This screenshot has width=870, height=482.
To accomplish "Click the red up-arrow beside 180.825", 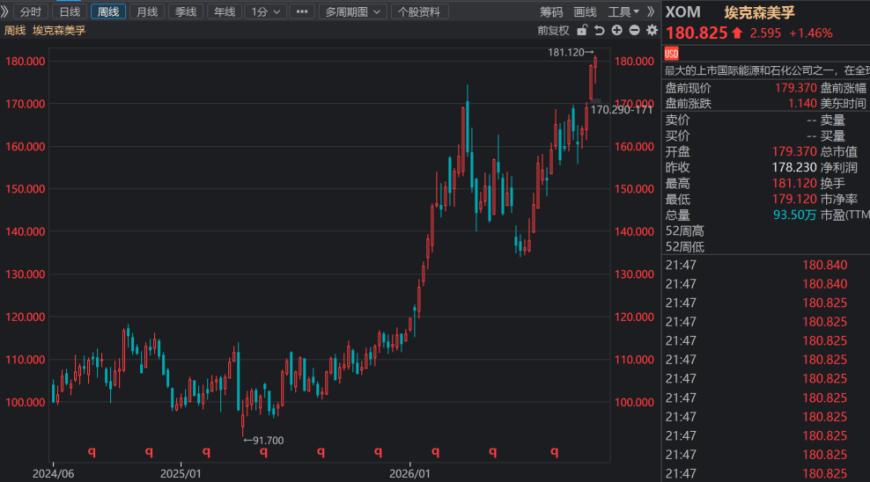I will point(737,33).
